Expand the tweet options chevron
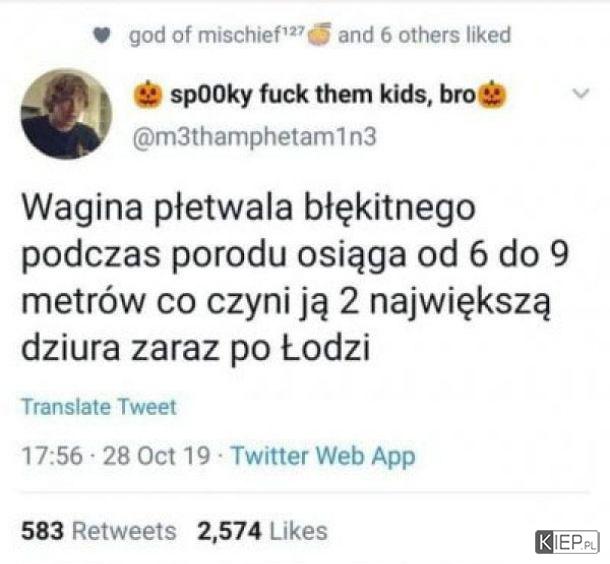The width and height of the screenshot is (610, 564). (x=580, y=93)
